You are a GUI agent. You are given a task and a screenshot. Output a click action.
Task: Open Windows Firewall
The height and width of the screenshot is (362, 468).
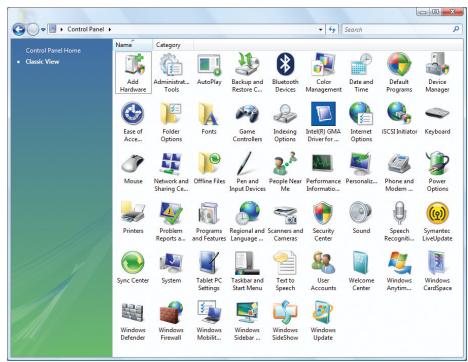(171, 321)
